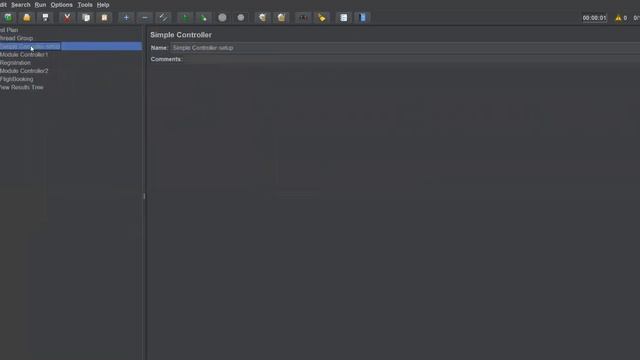Click the yellow warning triangle log icon
640x360 pixels.
(x=618, y=18)
